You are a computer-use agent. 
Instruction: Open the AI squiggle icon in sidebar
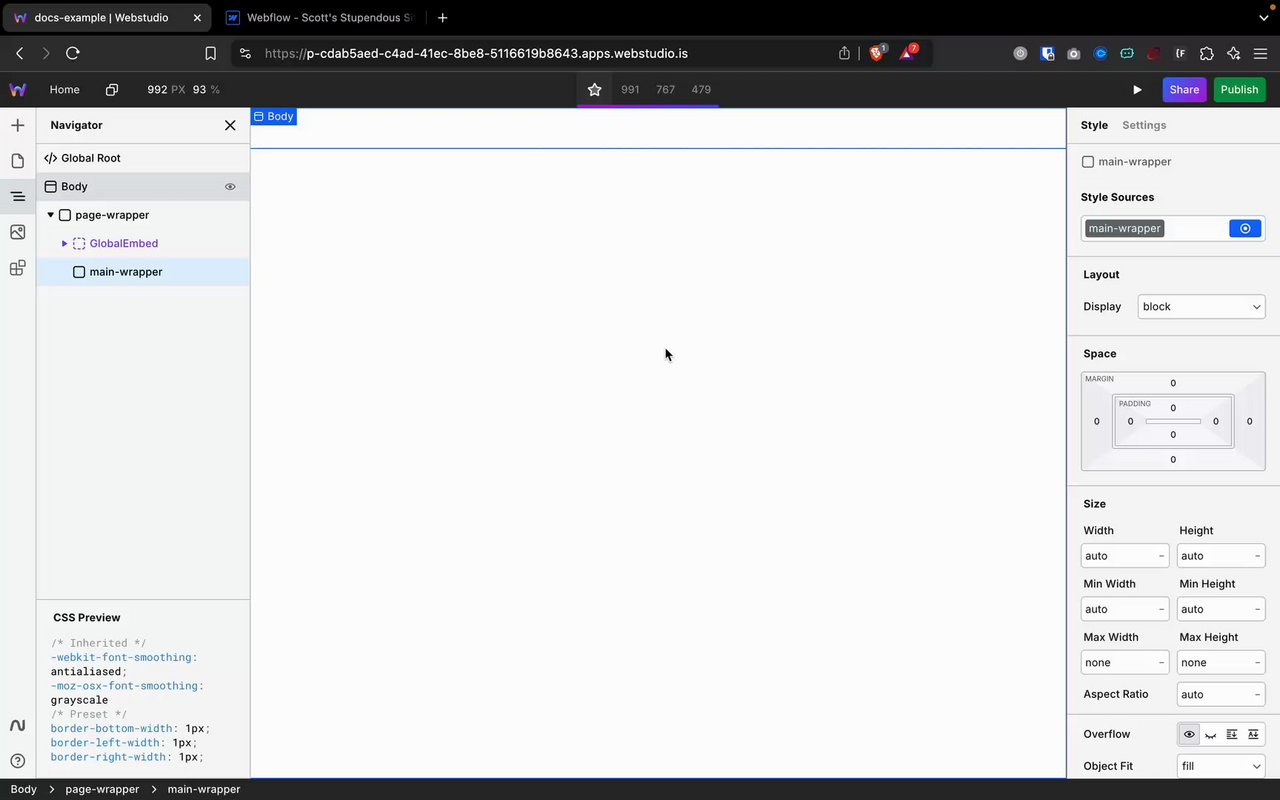click(17, 725)
